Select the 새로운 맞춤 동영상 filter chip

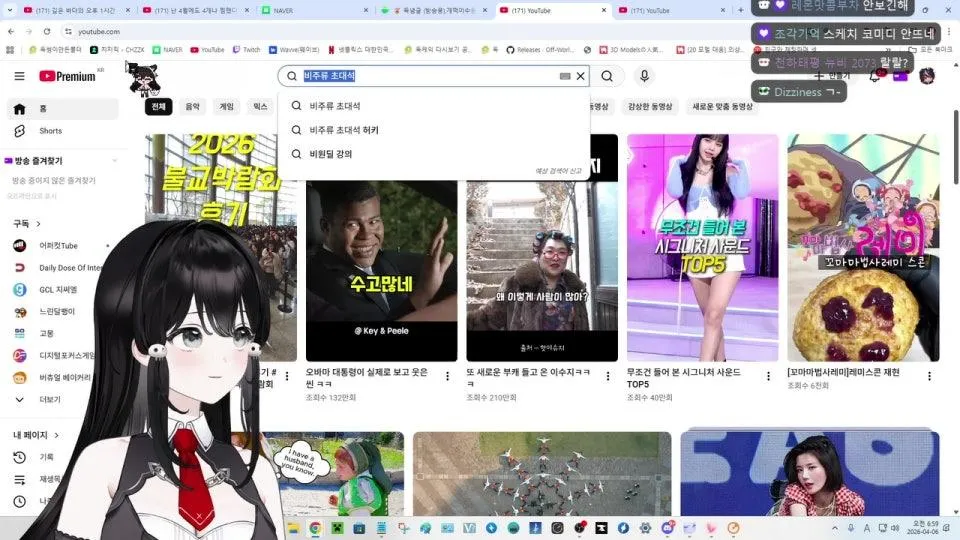722,107
